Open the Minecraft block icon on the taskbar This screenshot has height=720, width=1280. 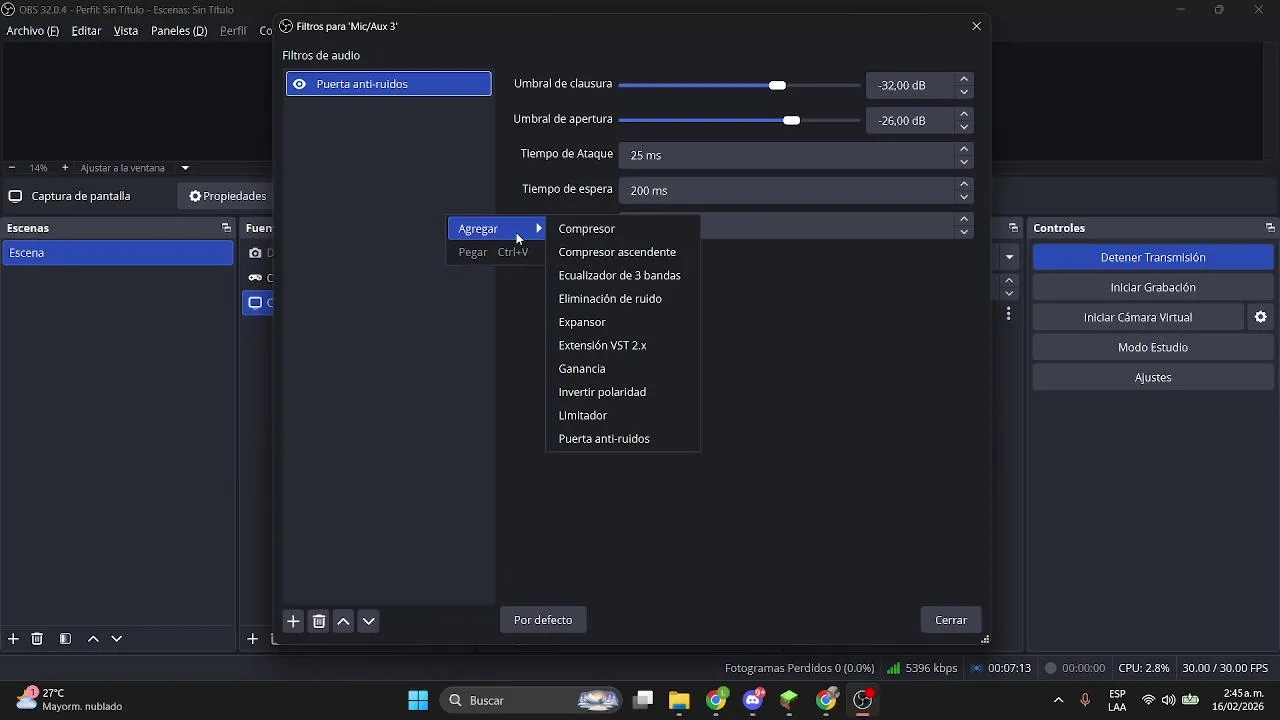(x=789, y=700)
